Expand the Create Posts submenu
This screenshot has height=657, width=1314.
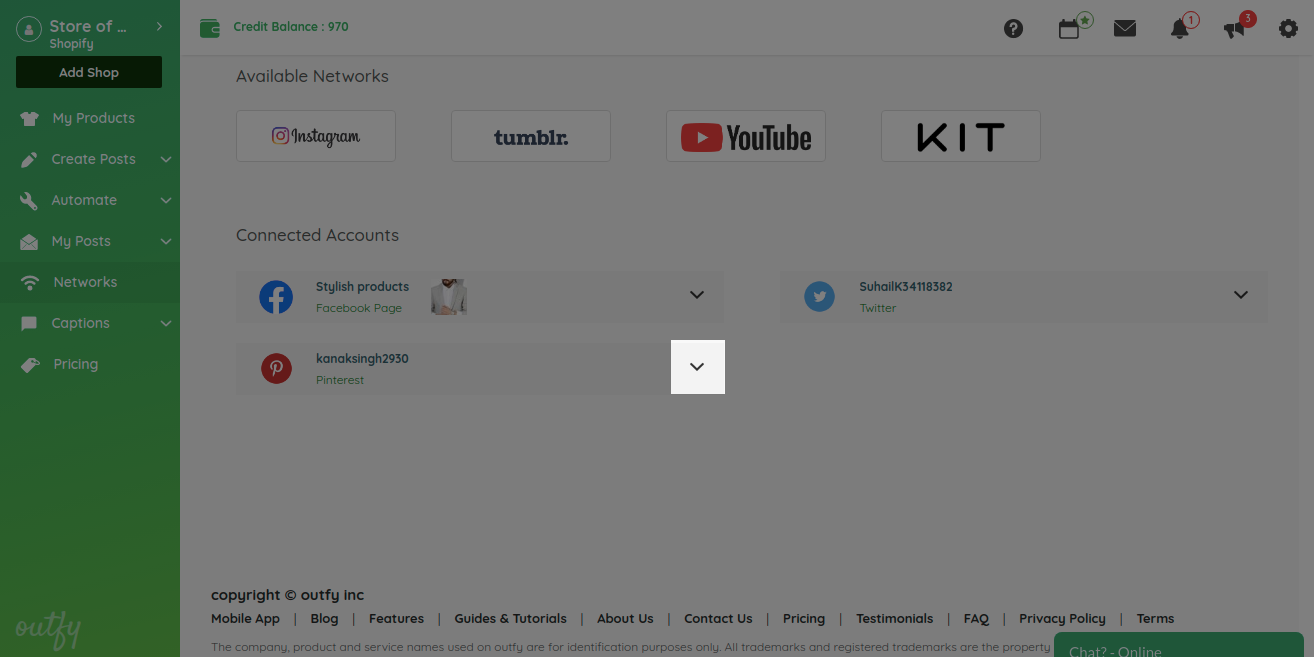[166, 159]
